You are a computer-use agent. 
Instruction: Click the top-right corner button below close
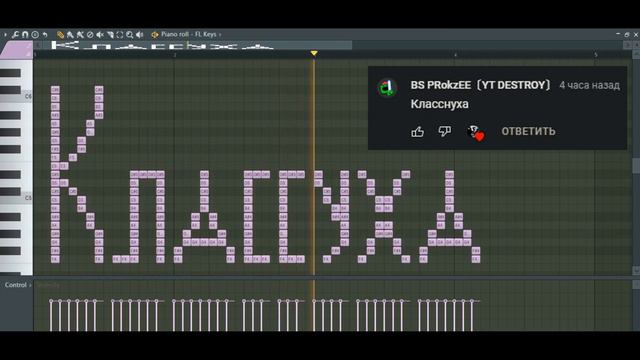(x=636, y=45)
